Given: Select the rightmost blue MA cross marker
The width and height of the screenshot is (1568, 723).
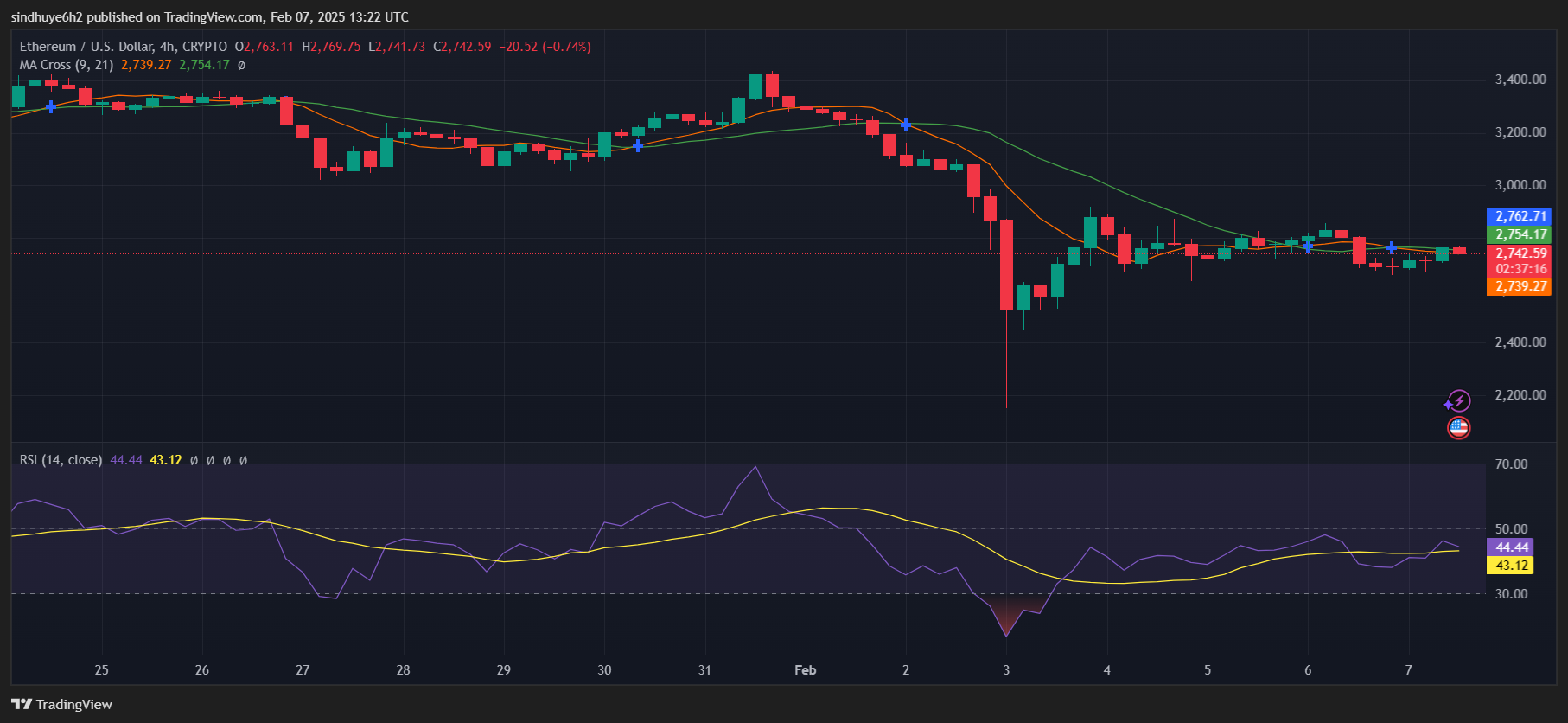Looking at the screenshot, I should (x=1391, y=248).
